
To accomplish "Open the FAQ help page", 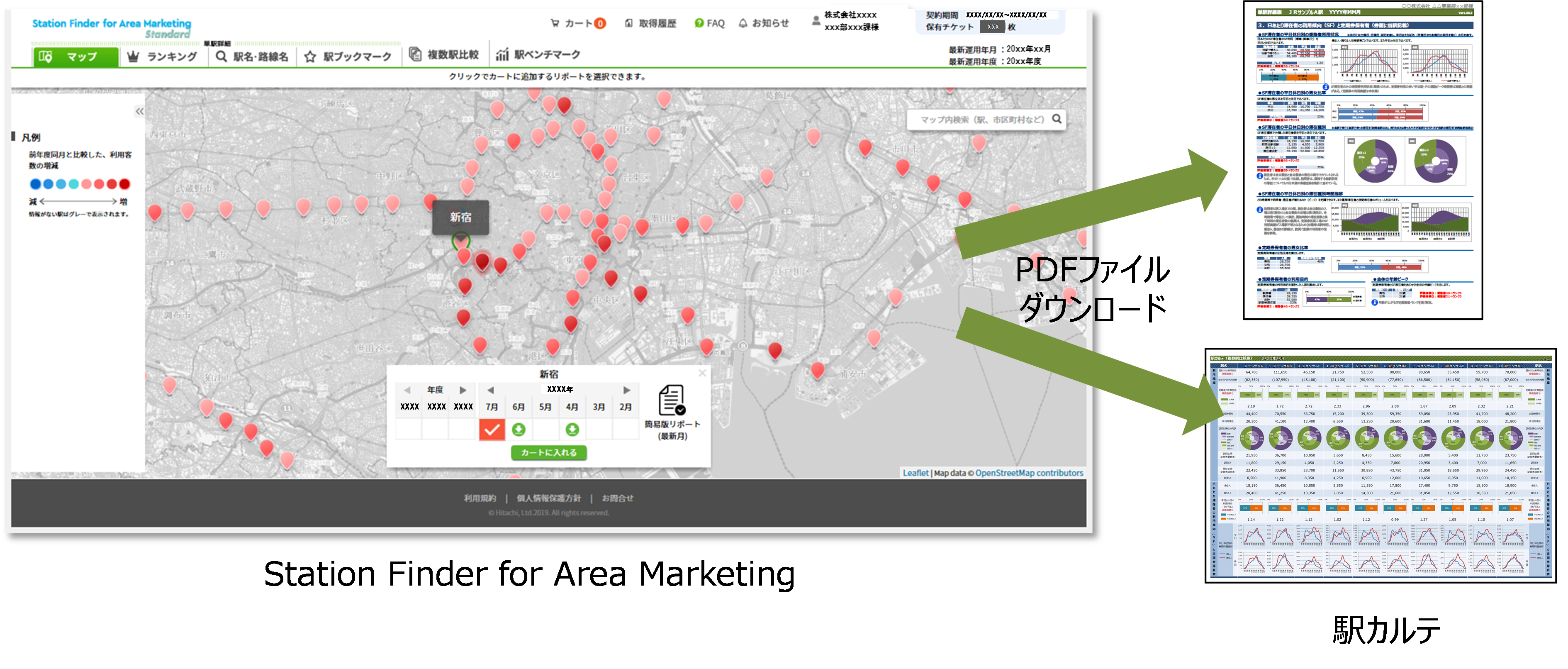I will [710, 23].
